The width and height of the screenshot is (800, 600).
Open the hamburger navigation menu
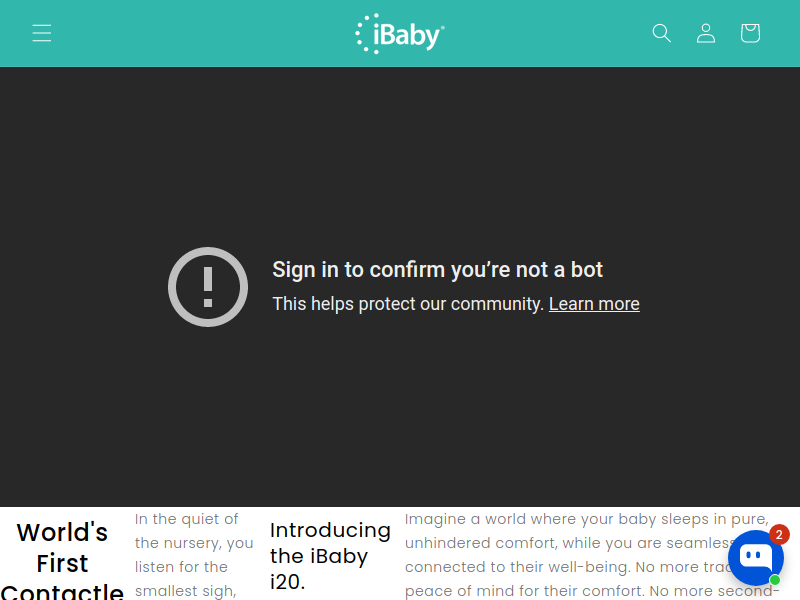pos(42,33)
